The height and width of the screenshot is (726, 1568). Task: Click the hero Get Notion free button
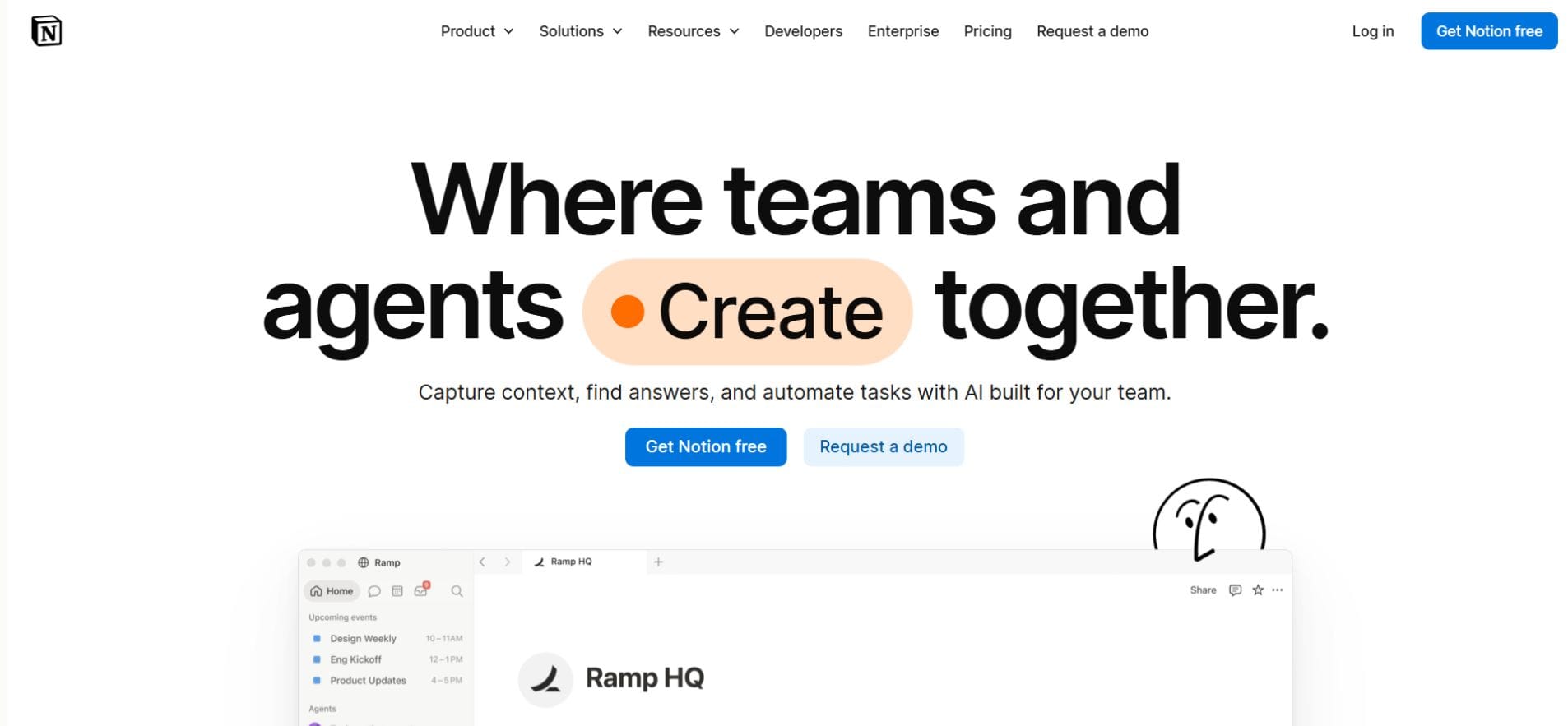pos(706,446)
